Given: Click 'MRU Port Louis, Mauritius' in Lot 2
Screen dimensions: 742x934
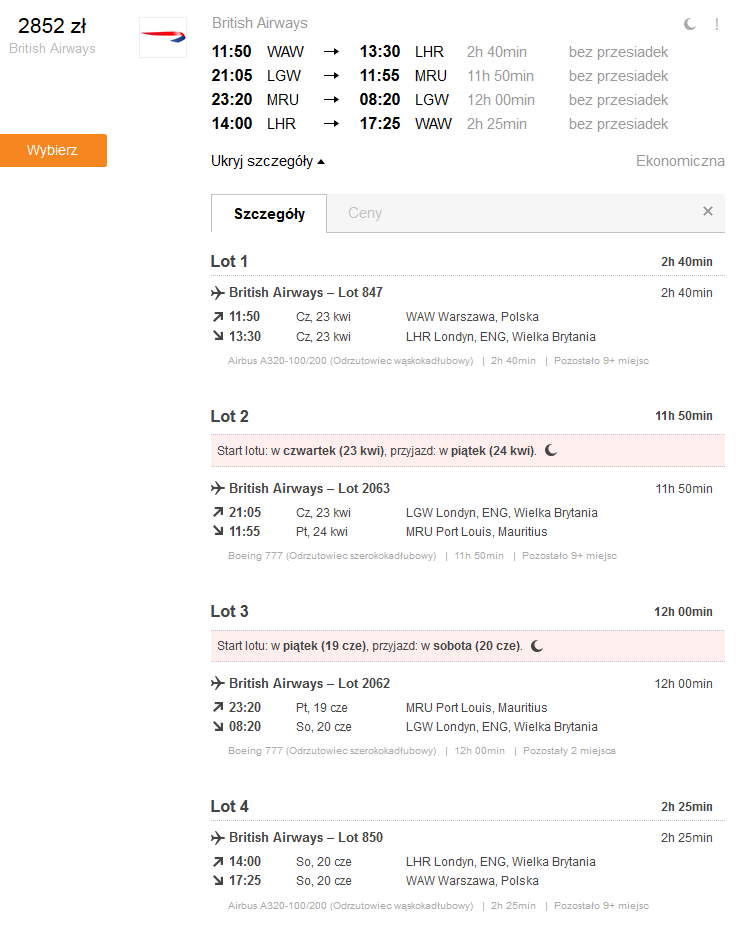Looking at the screenshot, I should pos(476,531).
